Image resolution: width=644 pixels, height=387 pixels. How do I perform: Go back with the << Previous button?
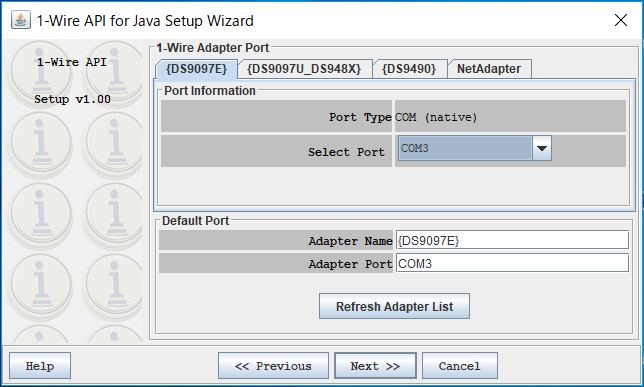(x=273, y=366)
